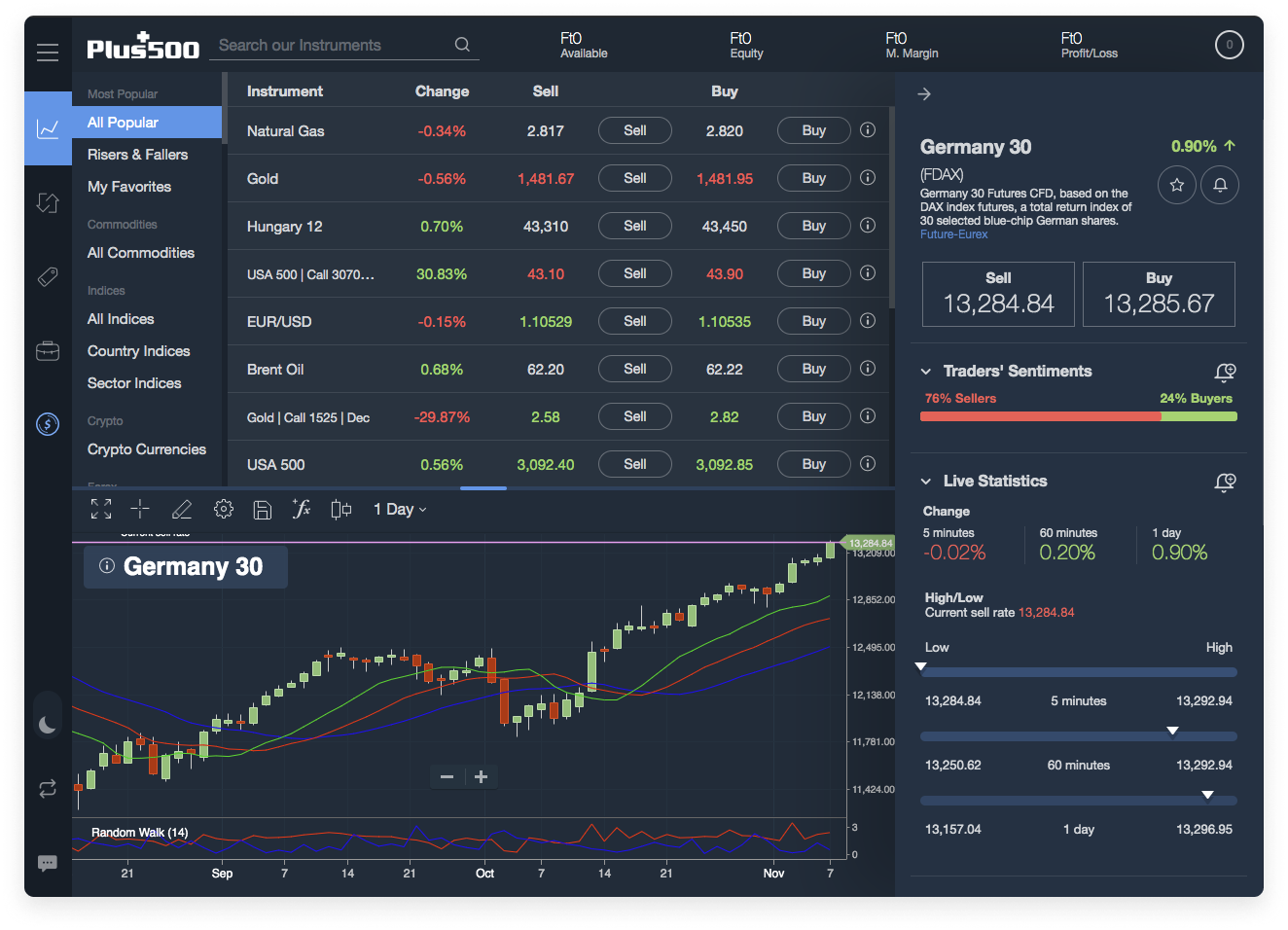The image size is (1288, 930).
Task: Open chart drawing pencil tool
Action: (181, 508)
